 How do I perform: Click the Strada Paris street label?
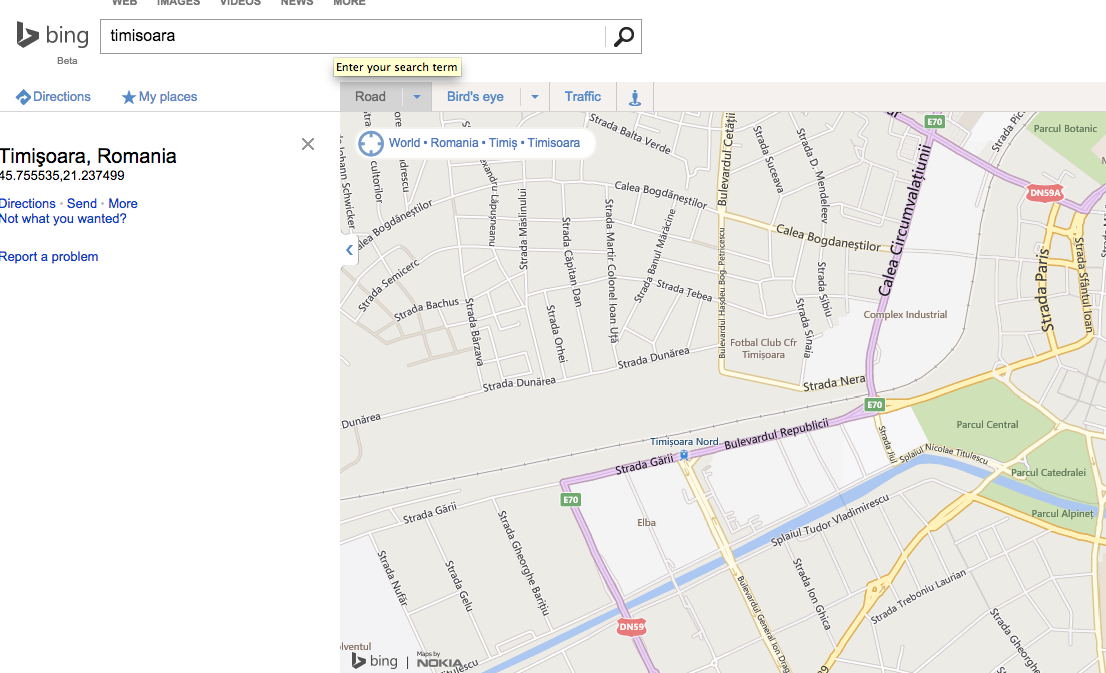(1045, 290)
